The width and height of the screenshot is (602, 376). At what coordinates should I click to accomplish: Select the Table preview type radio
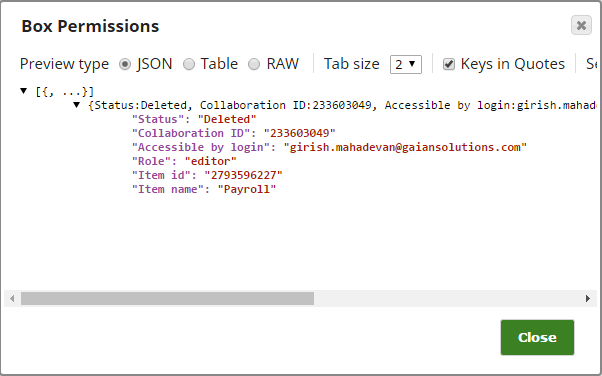[189, 64]
